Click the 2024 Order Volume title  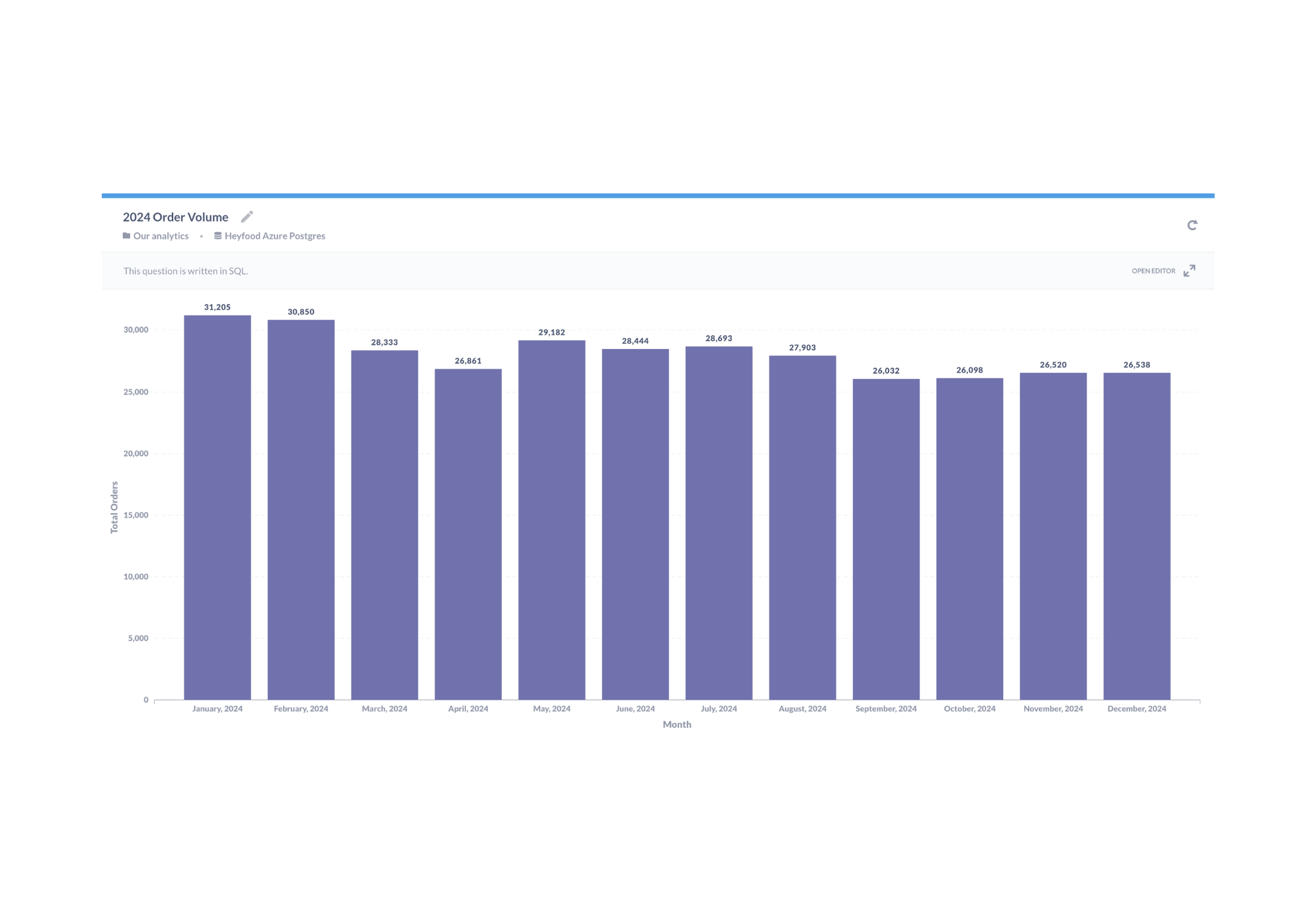pyautogui.click(x=175, y=217)
